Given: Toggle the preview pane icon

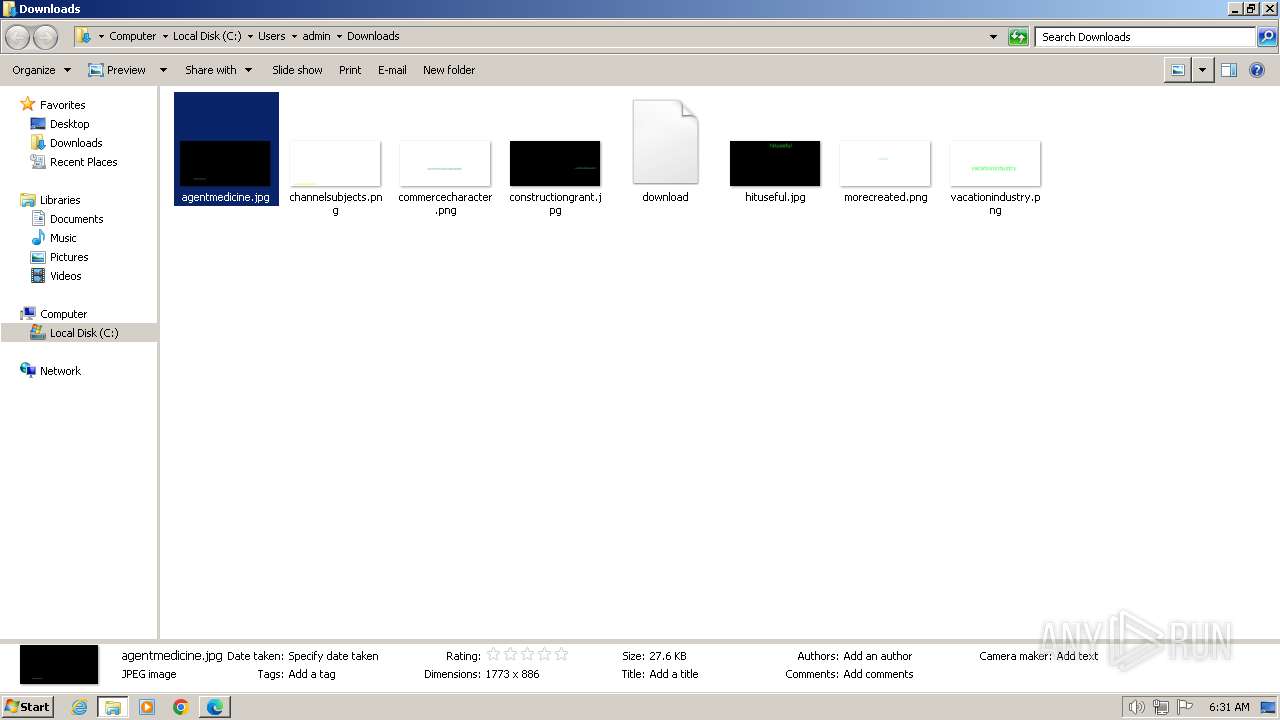Looking at the screenshot, I should pos(1229,70).
